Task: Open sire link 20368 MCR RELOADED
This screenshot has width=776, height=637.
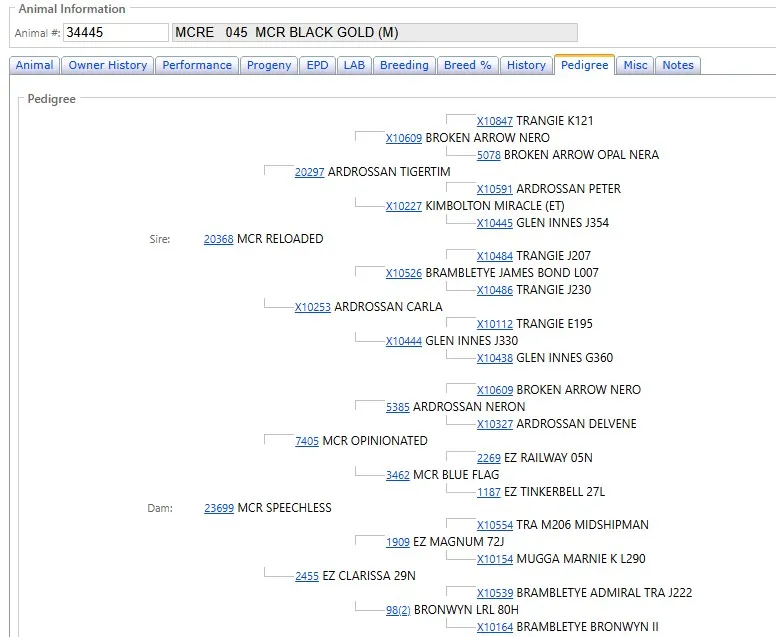Action: click(x=218, y=239)
